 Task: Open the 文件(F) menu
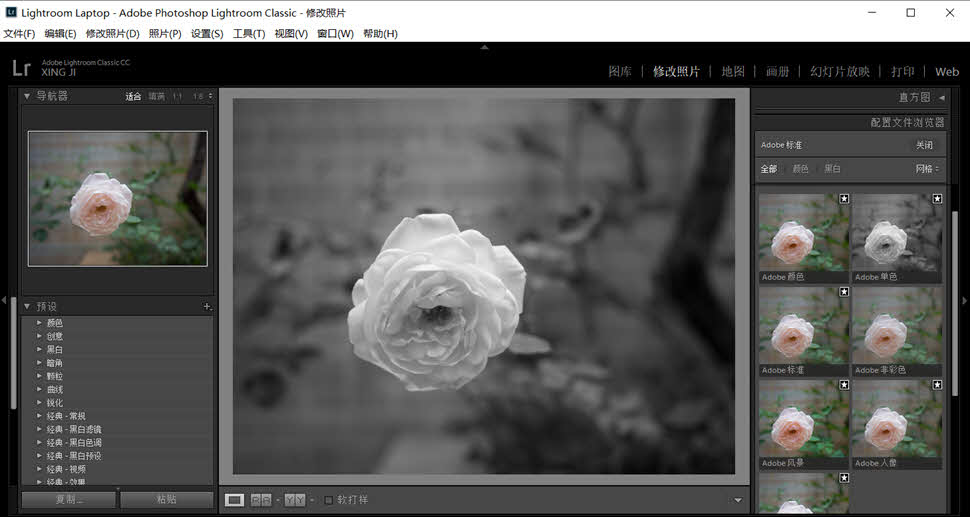(19, 34)
